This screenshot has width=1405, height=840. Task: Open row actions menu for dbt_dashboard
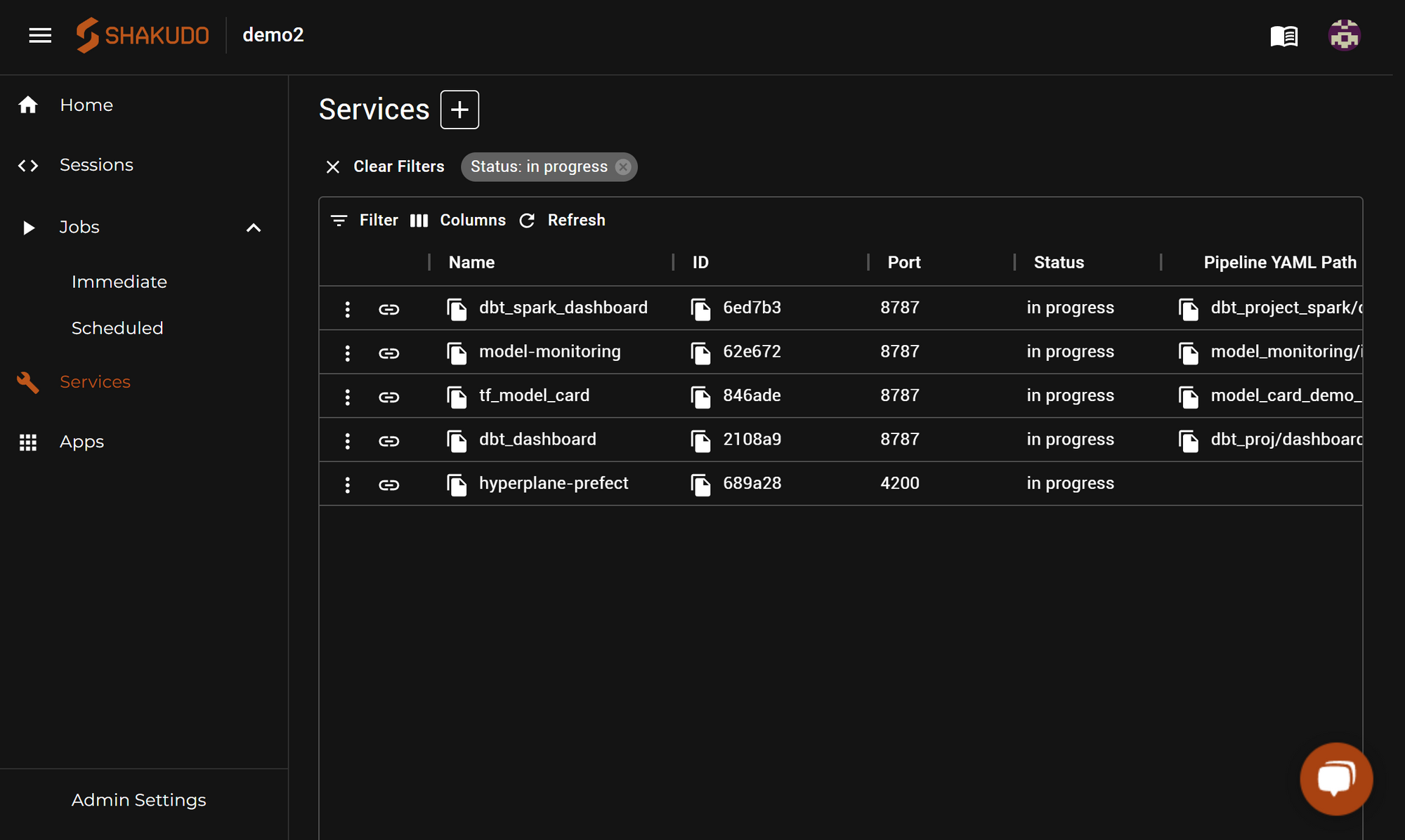pyautogui.click(x=347, y=441)
